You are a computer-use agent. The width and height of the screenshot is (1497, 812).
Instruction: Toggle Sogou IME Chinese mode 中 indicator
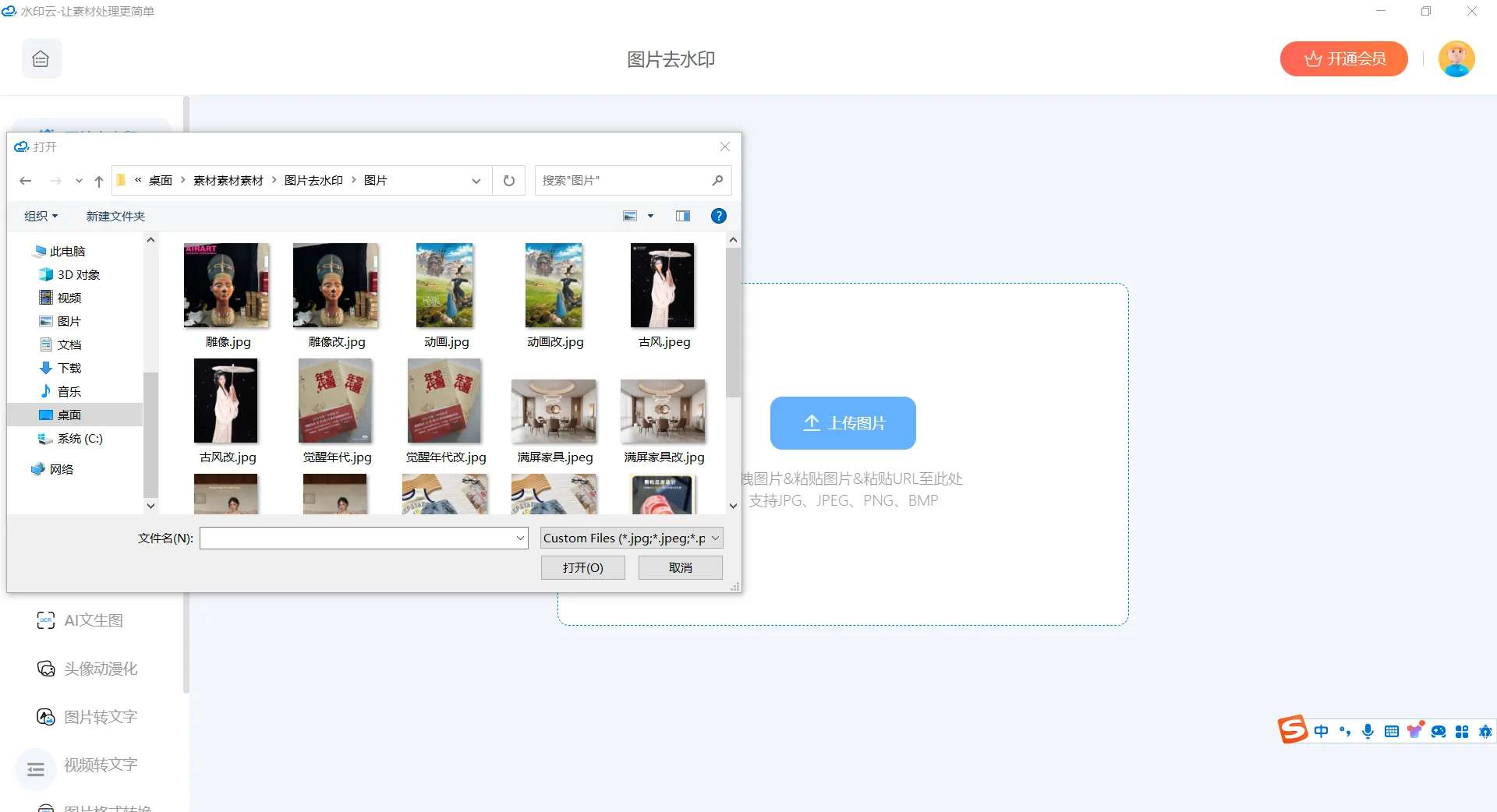pyautogui.click(x=1321, y=732)
